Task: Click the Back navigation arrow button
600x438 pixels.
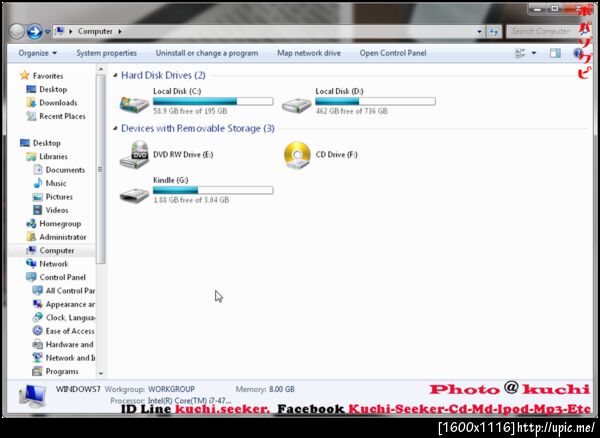Action: click(17, 32)
